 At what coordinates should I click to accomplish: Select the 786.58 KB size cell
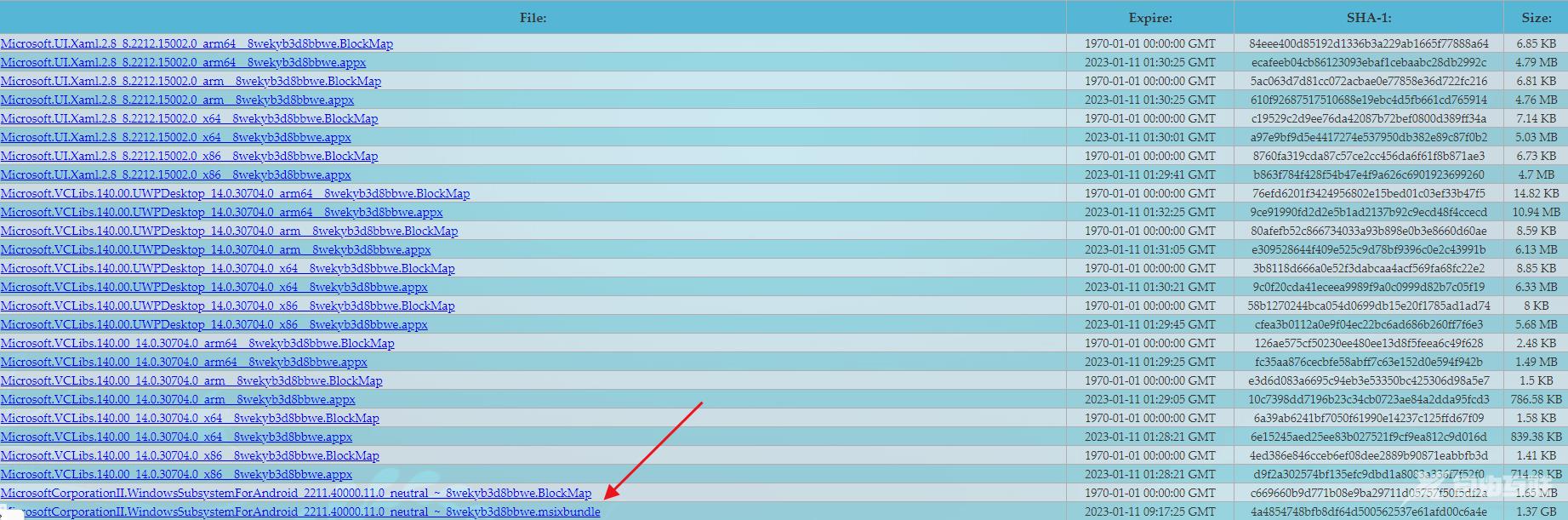click(1537, 399)
